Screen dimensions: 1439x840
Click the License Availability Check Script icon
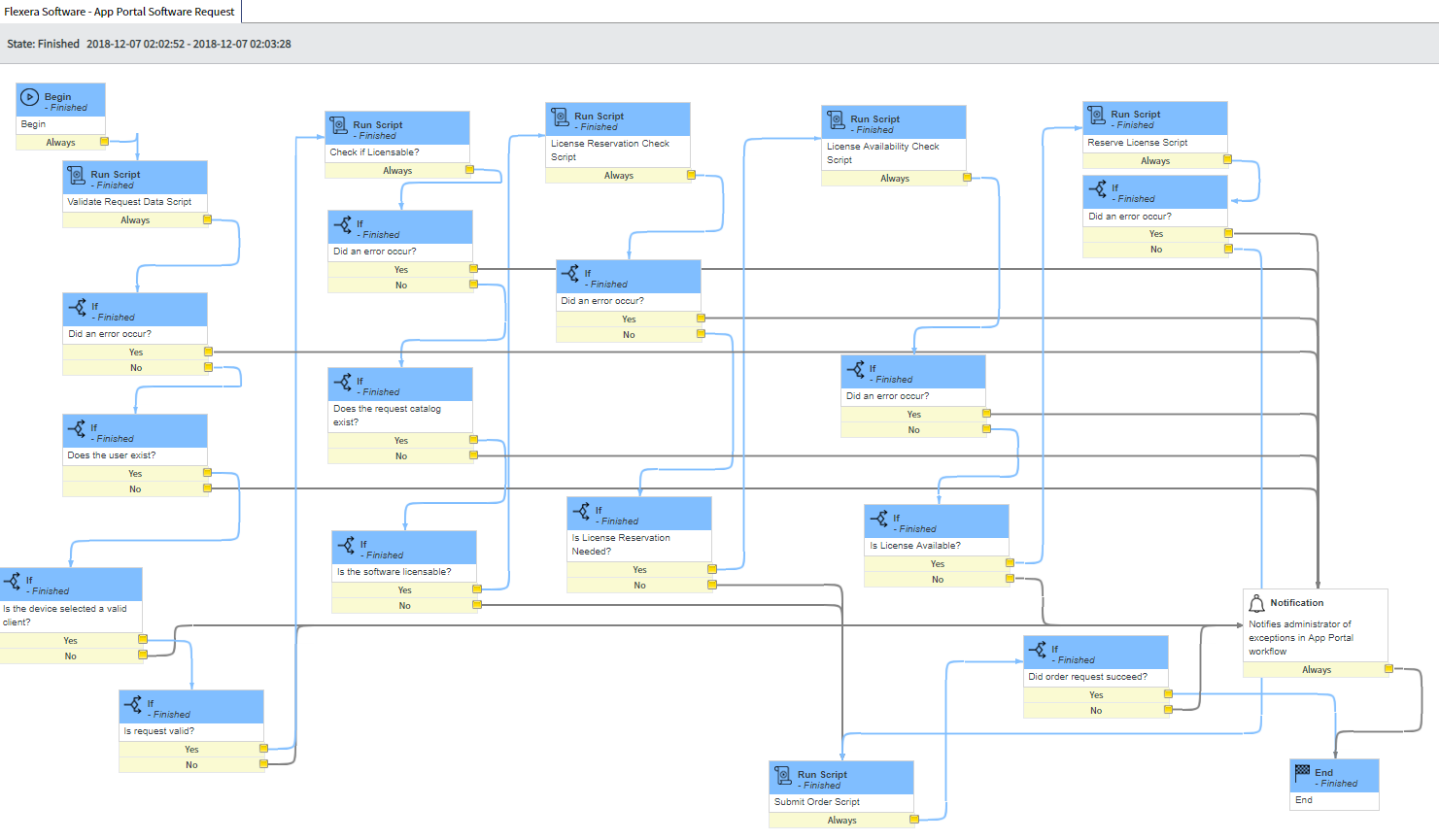pyautogui.click(x=836, y=119)
